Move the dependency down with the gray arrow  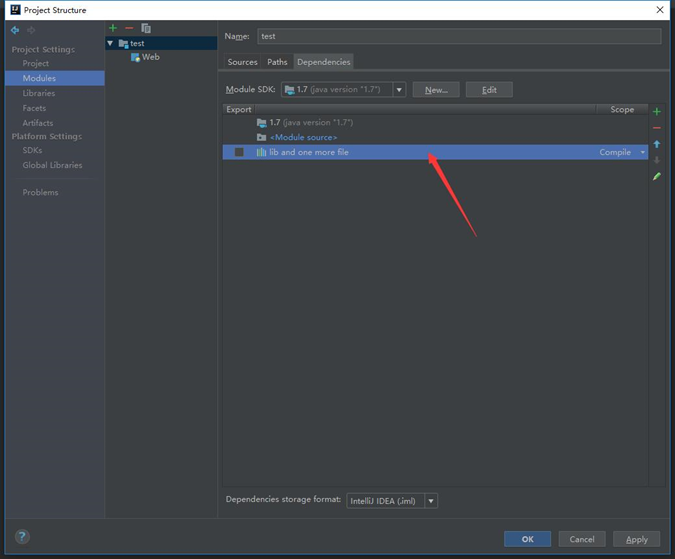[657, 160]
